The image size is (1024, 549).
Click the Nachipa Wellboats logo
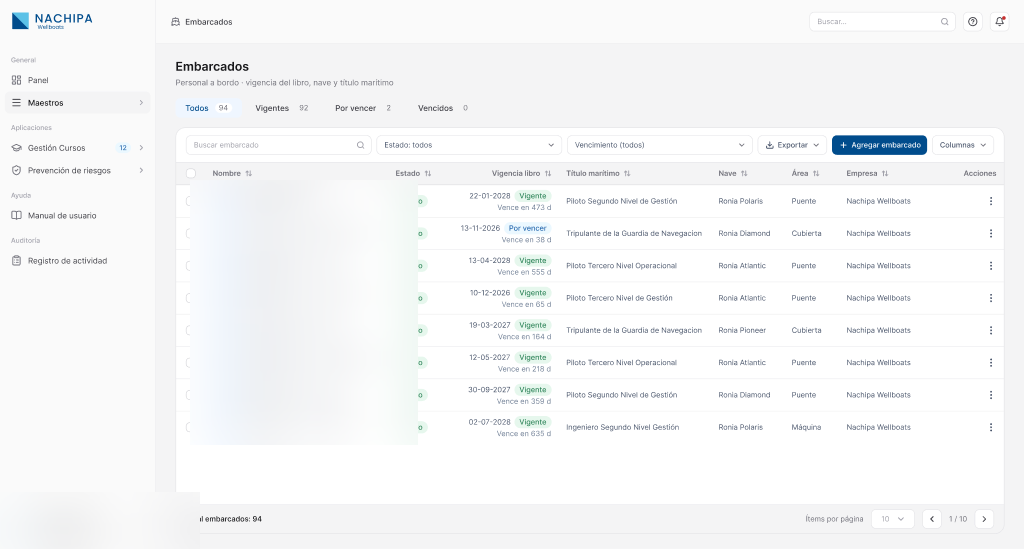52,21
